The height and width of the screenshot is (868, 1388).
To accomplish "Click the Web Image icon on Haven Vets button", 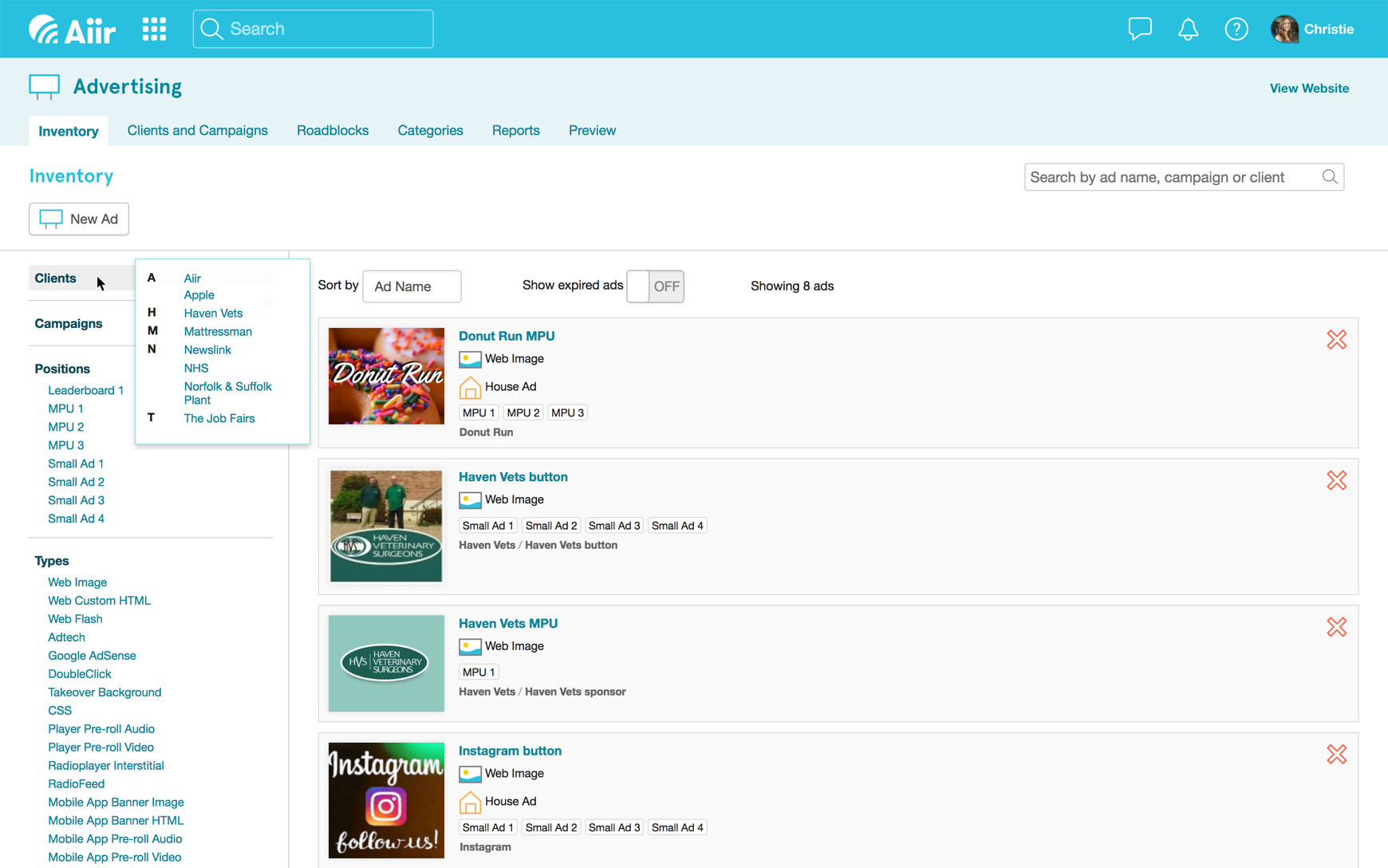I will click(x=470, y=500).
